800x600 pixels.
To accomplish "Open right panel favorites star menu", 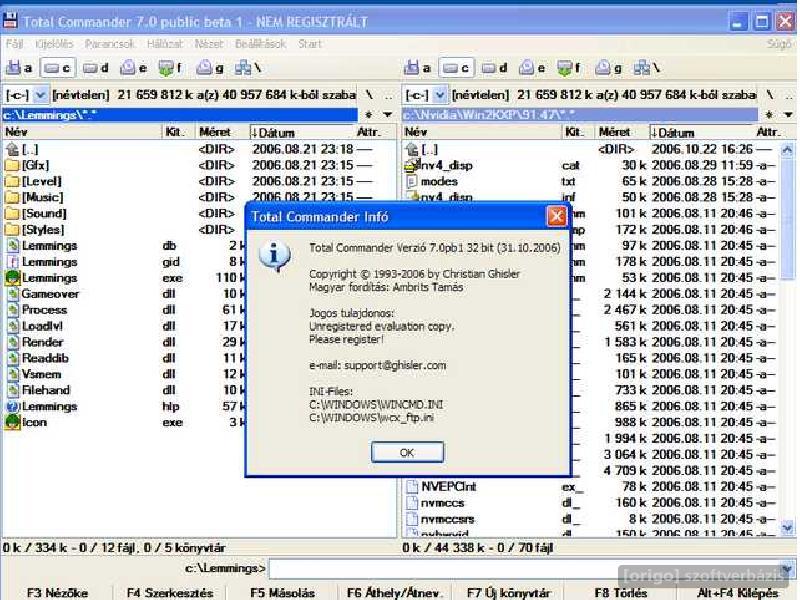I will (769, 115).
